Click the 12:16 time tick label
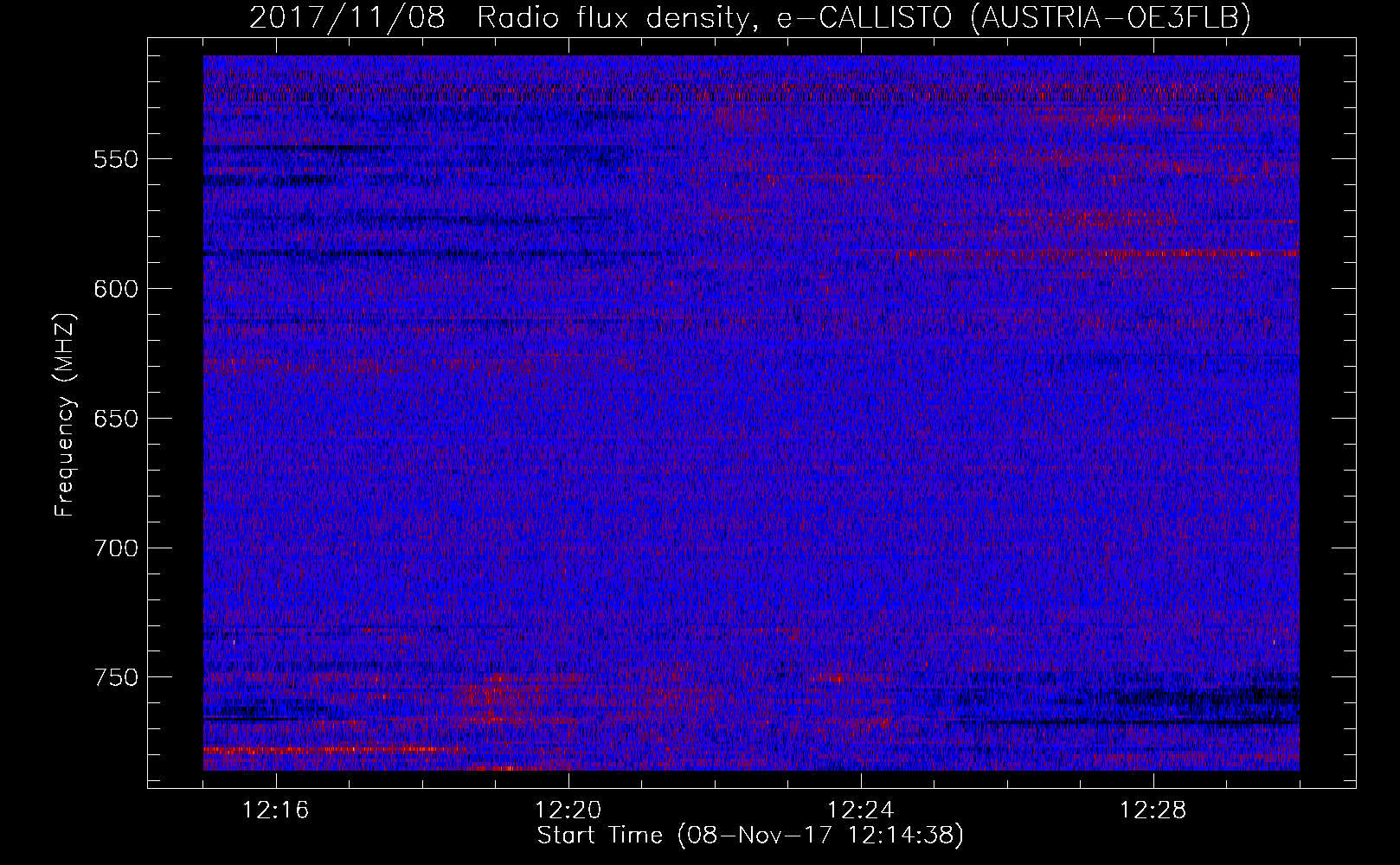 276,811
